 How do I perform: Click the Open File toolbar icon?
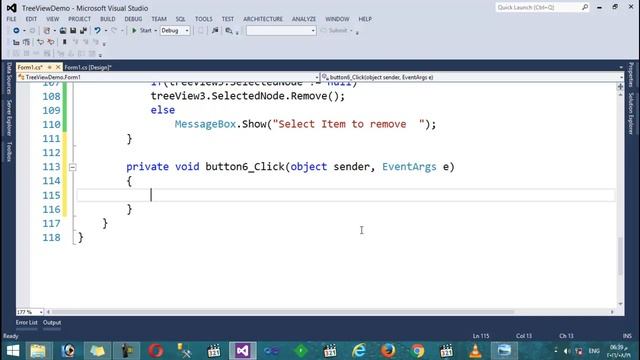(63, 31)
